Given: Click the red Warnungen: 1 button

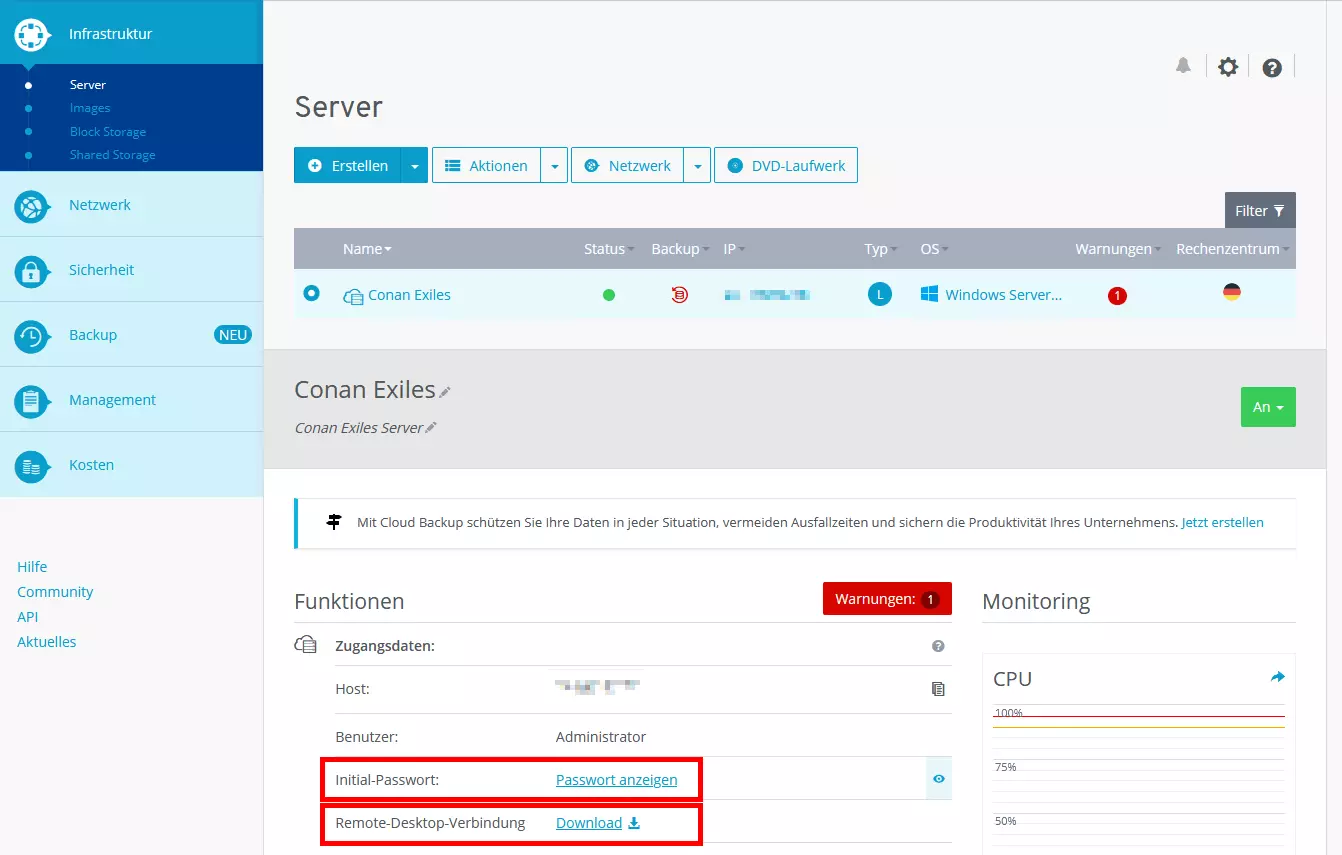Looking at the screenshot, I should pos(887,599).
